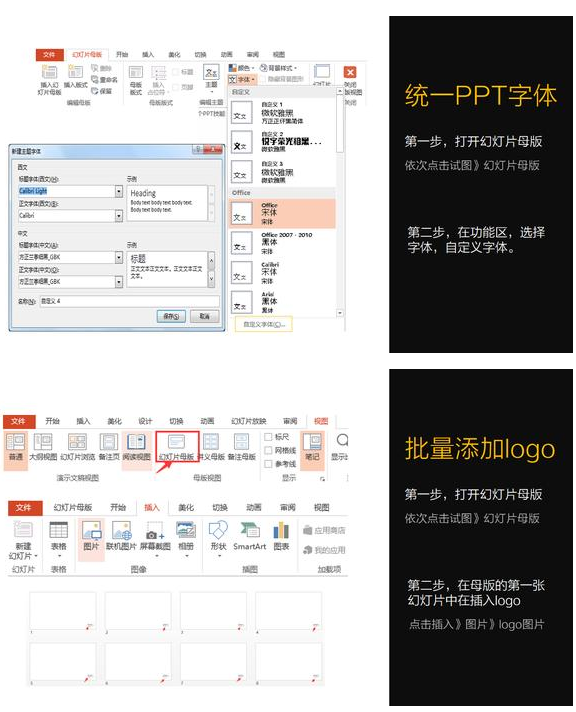Click the 幻灯片母版 icon in the red box
The image size is (576, 712).
[177, 446]
